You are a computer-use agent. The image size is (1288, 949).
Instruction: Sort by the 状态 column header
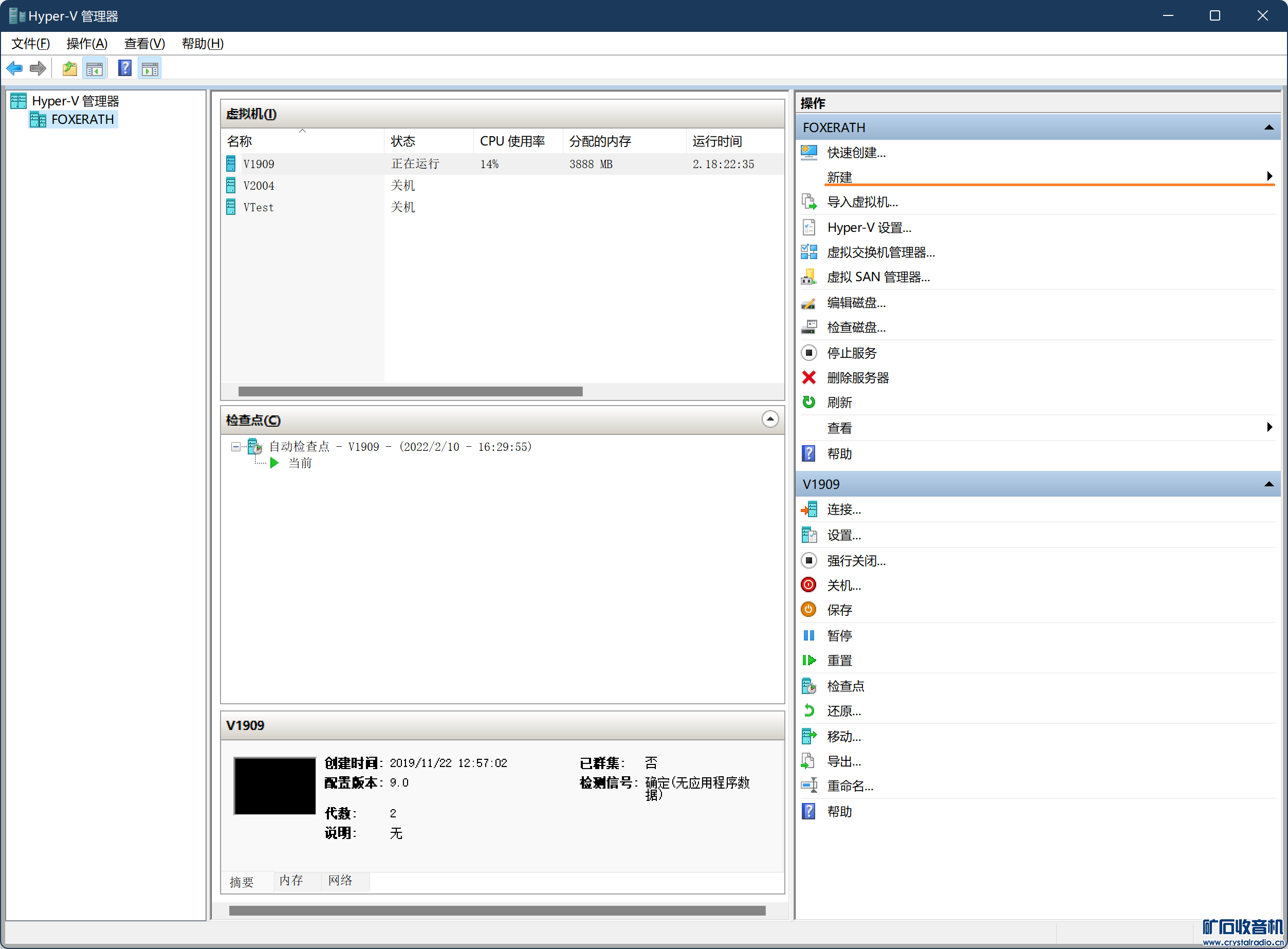[429, 141]
